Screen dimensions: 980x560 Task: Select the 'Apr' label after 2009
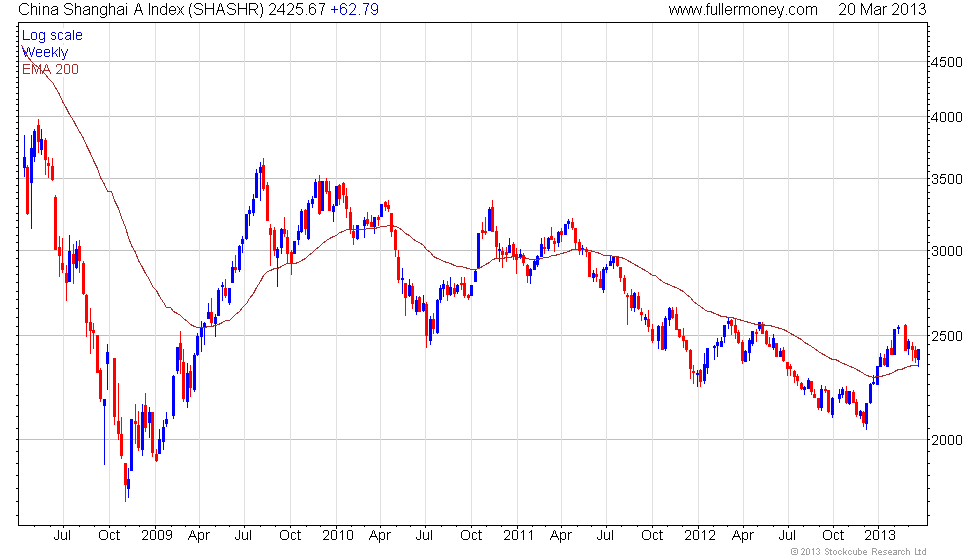tap(199, 536)
